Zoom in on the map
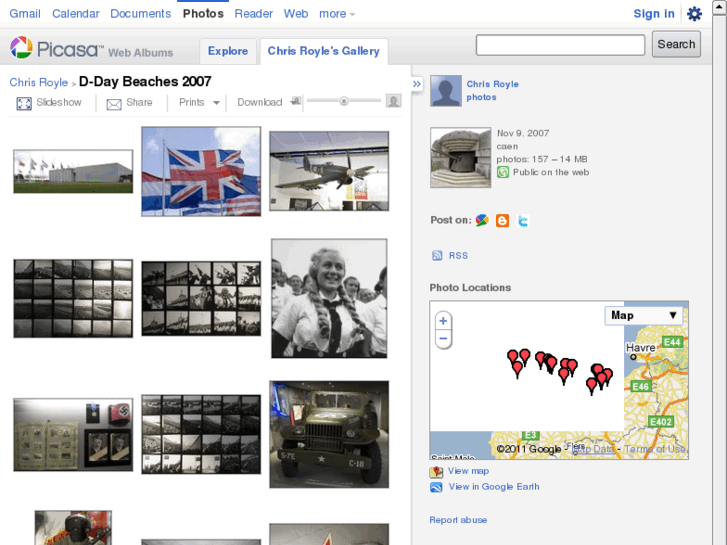Image resolution: width=727 pixels, height=545 pixels. pos(443,321)
